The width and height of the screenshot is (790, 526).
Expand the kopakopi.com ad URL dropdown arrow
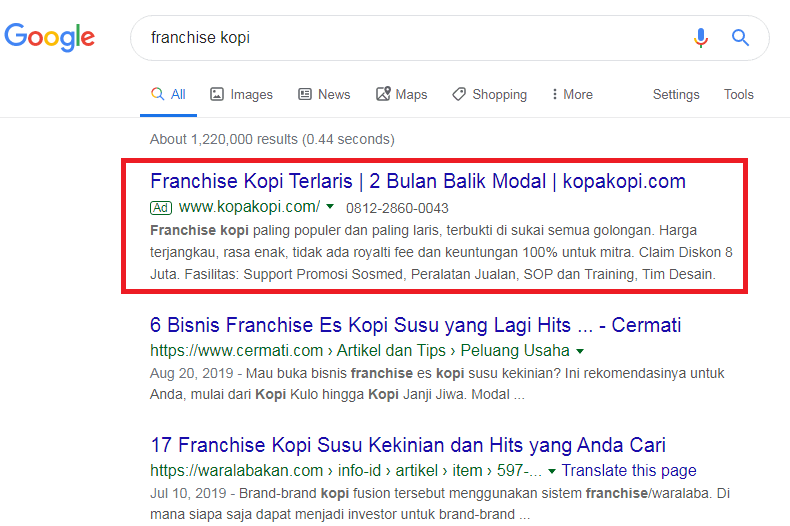[x=330, y=208]
